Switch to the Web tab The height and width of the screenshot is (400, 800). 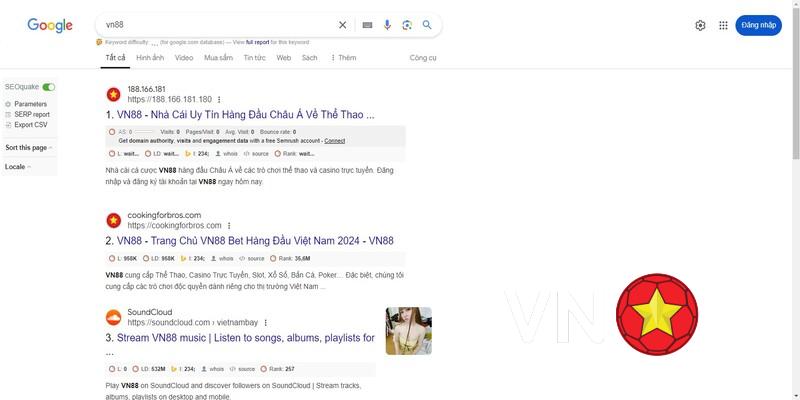pos(284,58)
